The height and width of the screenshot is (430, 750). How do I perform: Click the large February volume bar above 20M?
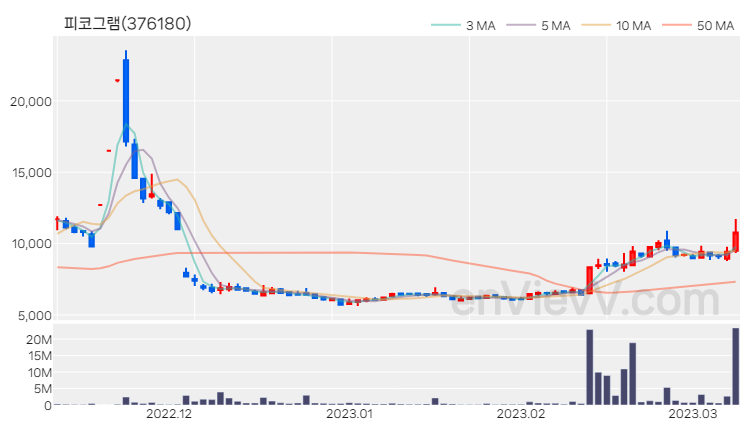coord(590,367)
